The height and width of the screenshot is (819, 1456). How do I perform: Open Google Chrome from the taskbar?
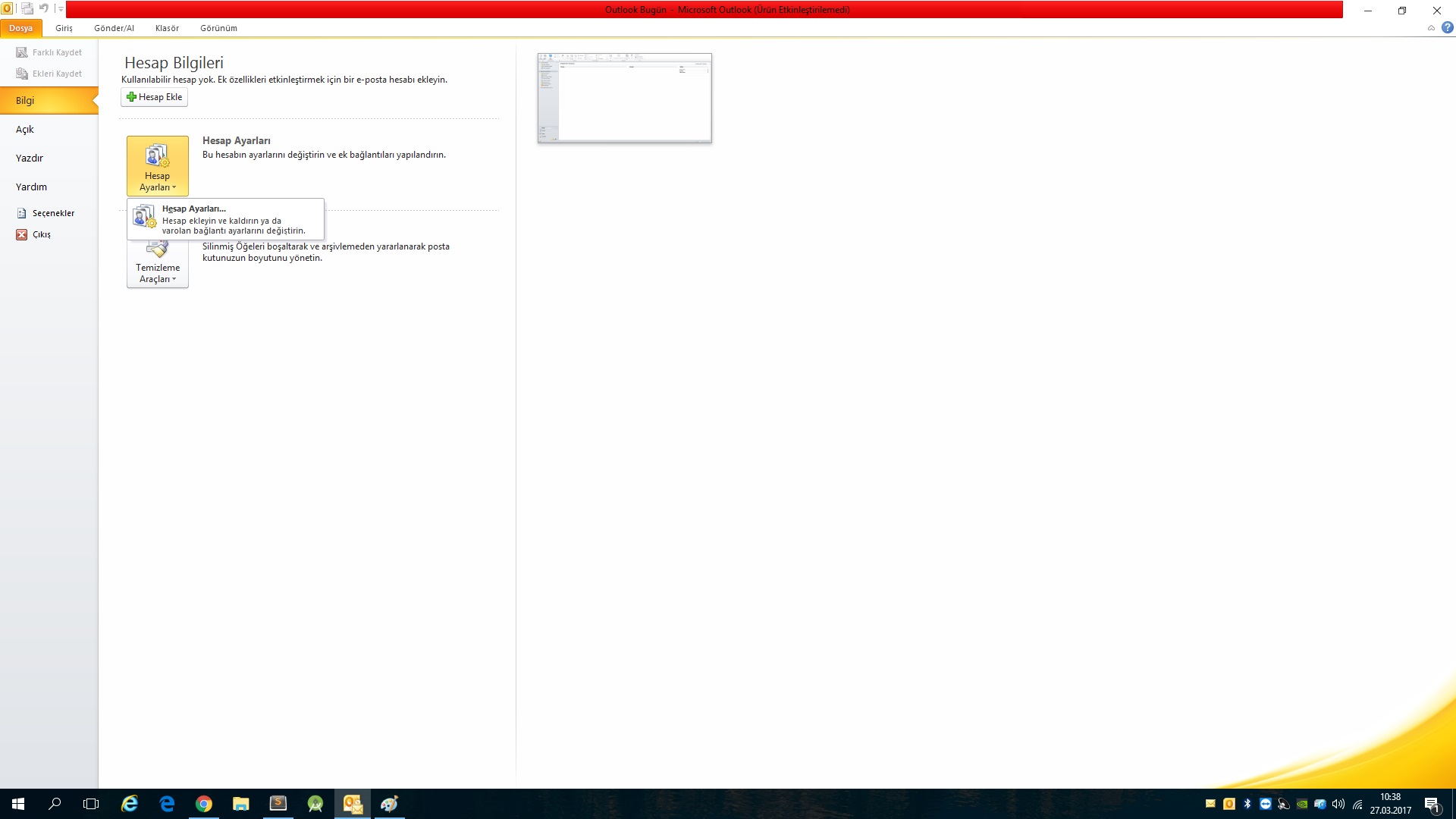coord(204,804)
